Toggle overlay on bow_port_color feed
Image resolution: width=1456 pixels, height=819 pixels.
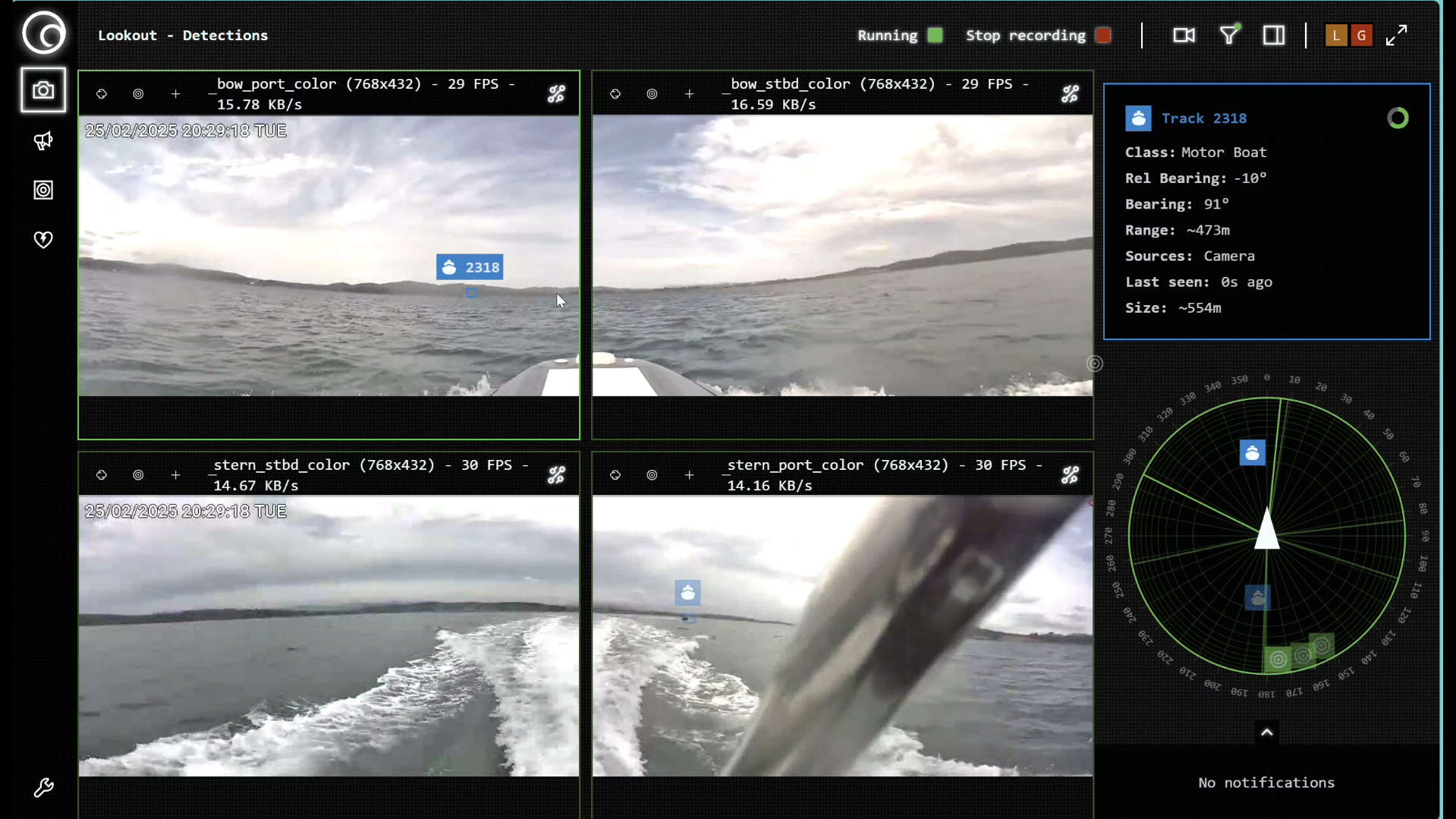click(x=556, y=94)
